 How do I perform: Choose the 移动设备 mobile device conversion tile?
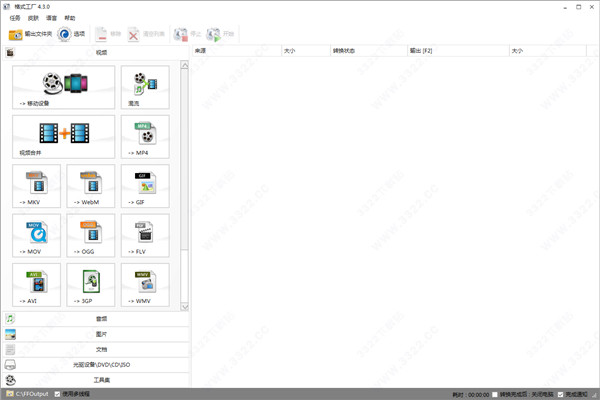coord(64,87)
